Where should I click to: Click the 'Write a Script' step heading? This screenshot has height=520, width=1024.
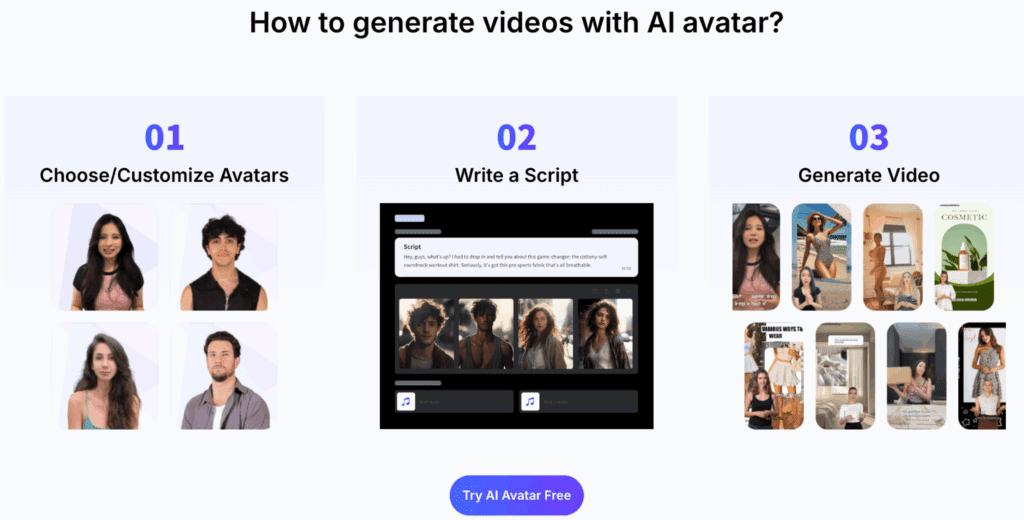[x=516, y=175]
